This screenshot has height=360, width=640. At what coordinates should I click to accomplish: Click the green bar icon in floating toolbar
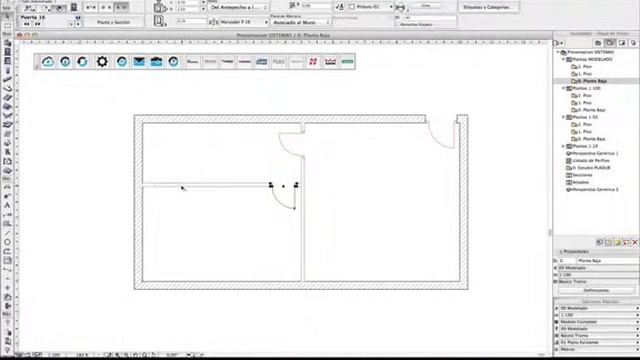coord(348,62)
